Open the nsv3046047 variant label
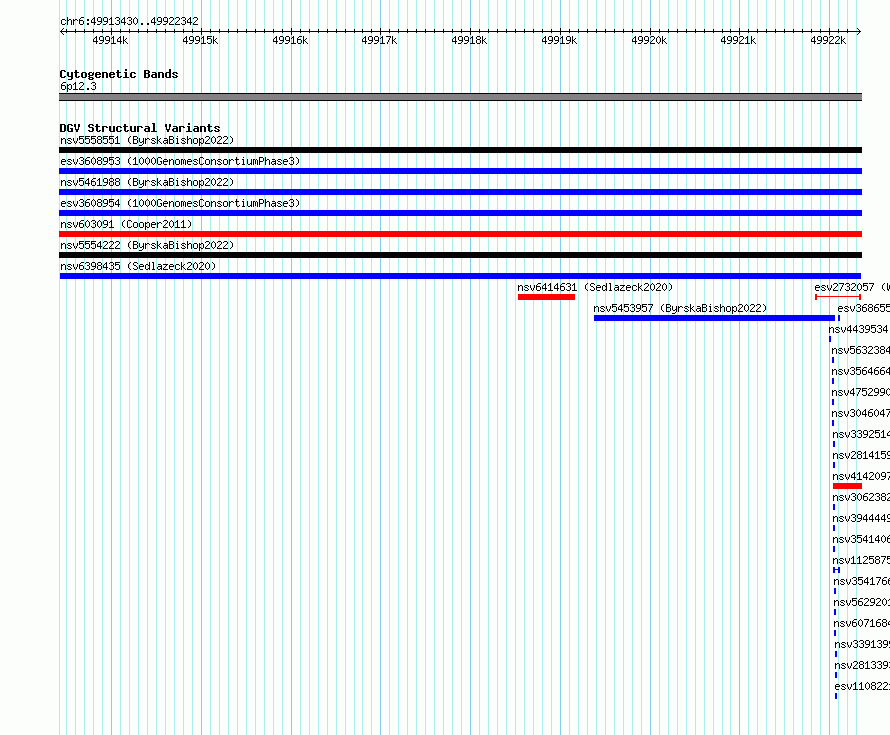 860,413
